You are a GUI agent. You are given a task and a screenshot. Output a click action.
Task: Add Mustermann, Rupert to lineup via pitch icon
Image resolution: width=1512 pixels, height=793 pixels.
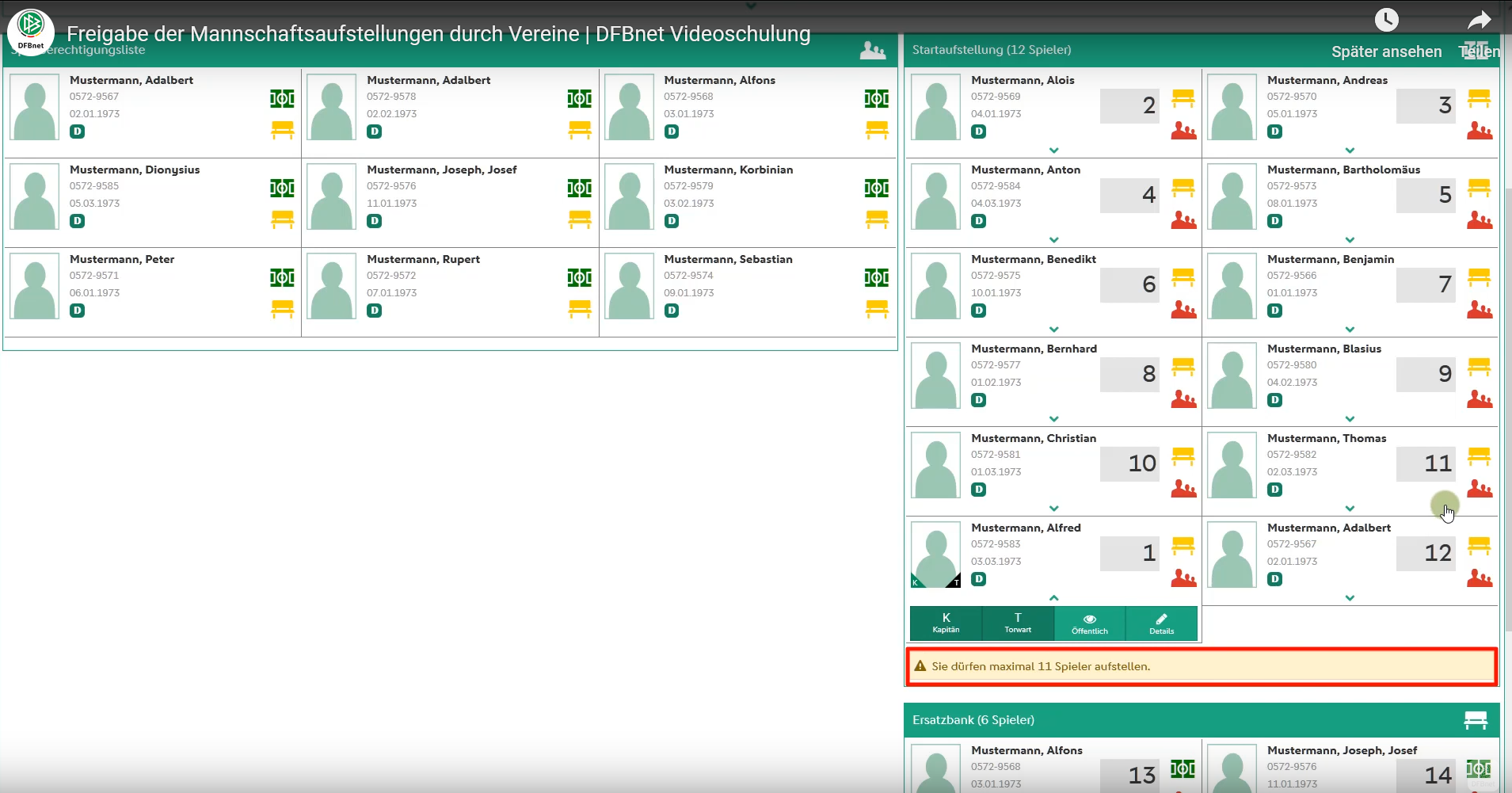(x=579, y=277)
